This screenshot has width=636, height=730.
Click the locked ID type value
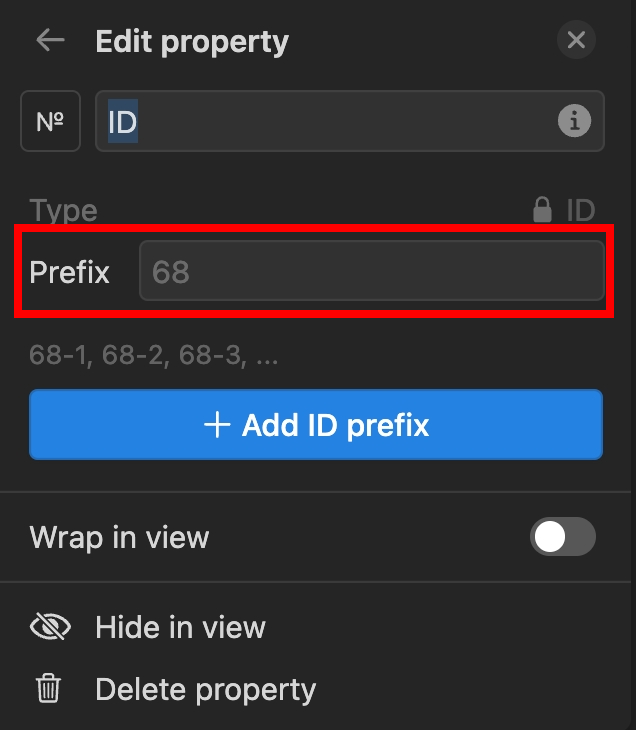tap(581, 210)
